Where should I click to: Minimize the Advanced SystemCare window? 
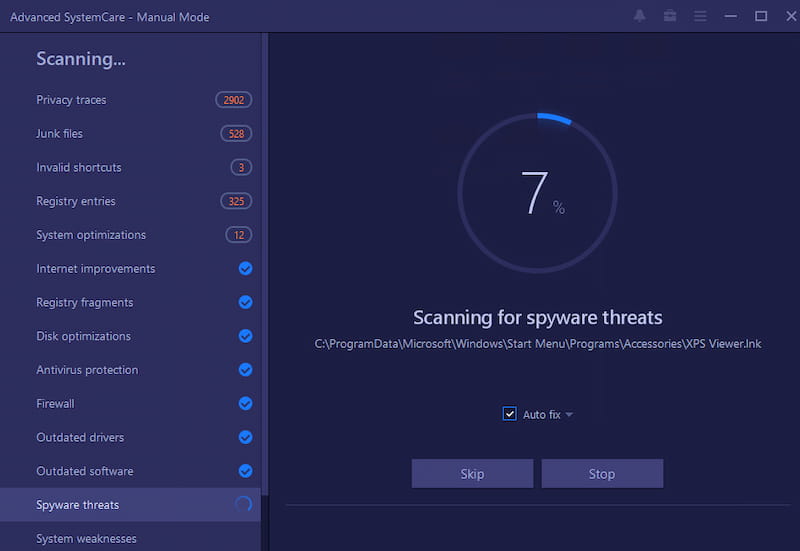click(731, 16)
